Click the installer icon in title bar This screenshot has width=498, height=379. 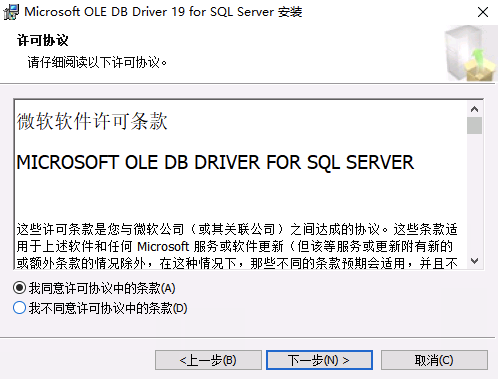click(x=11, y=12)
